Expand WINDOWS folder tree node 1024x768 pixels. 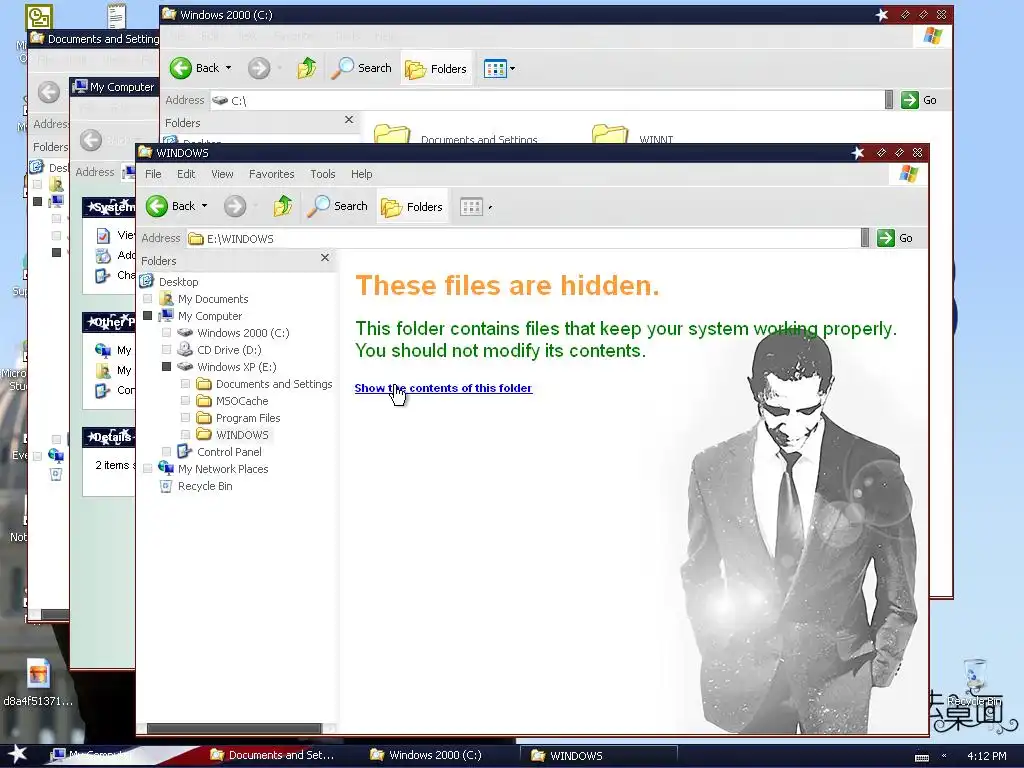(185, 435)
